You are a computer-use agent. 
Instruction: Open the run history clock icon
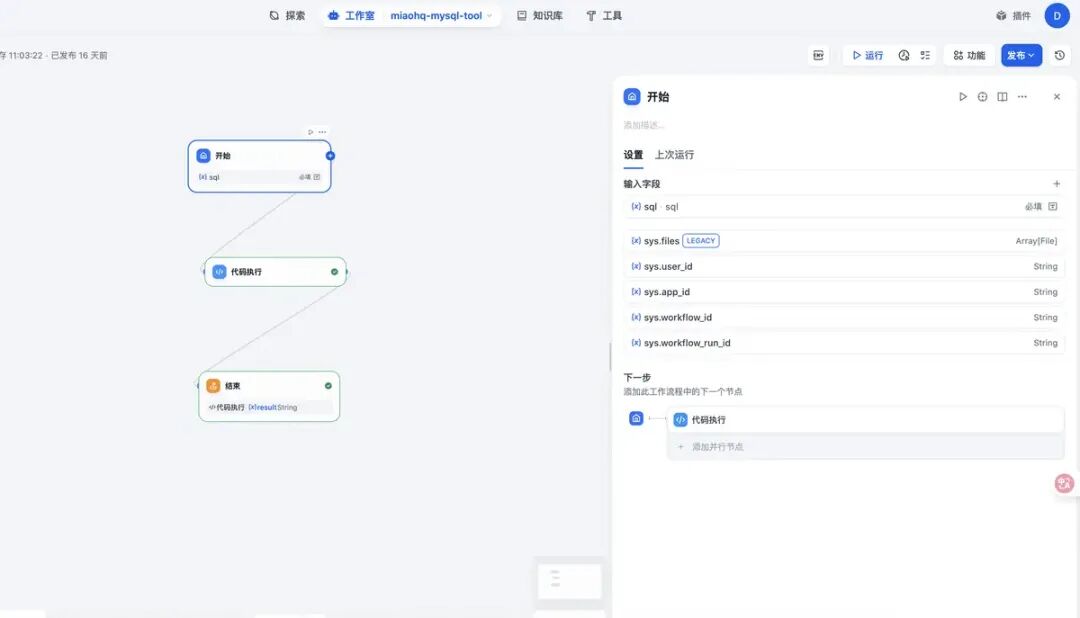coord(904,55)
